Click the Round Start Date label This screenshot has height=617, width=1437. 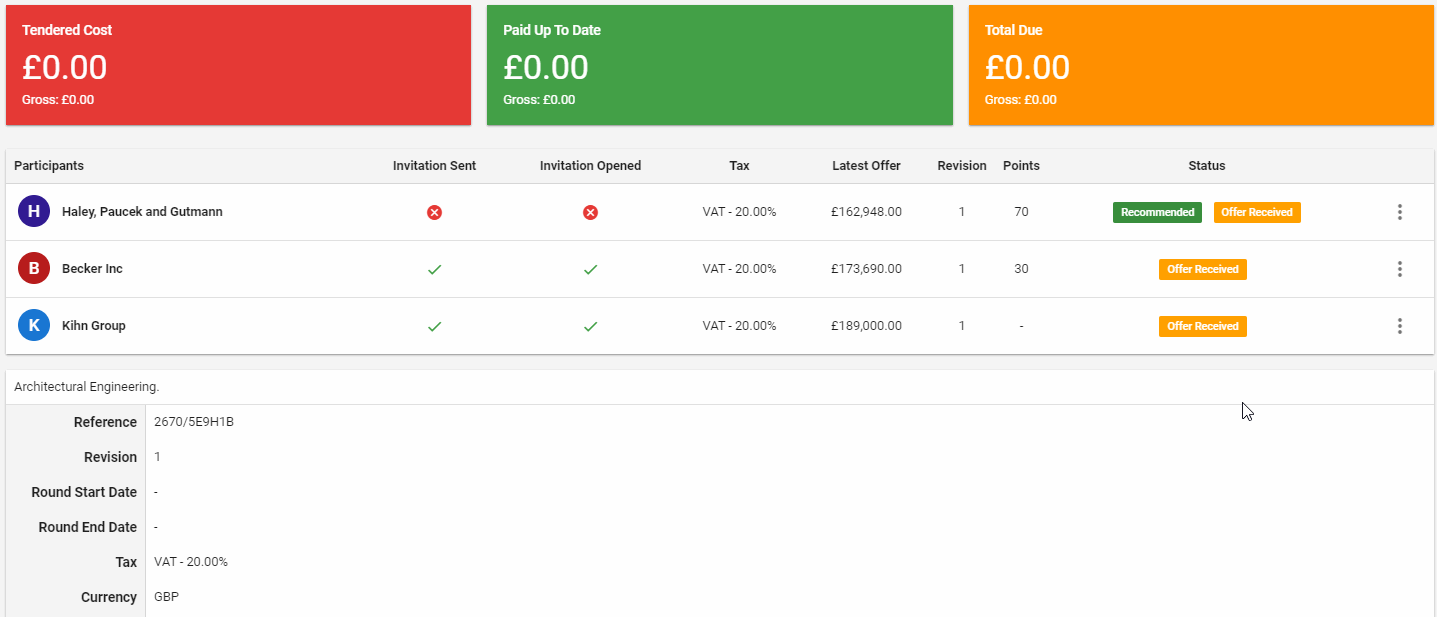click(x=84, y=492)
